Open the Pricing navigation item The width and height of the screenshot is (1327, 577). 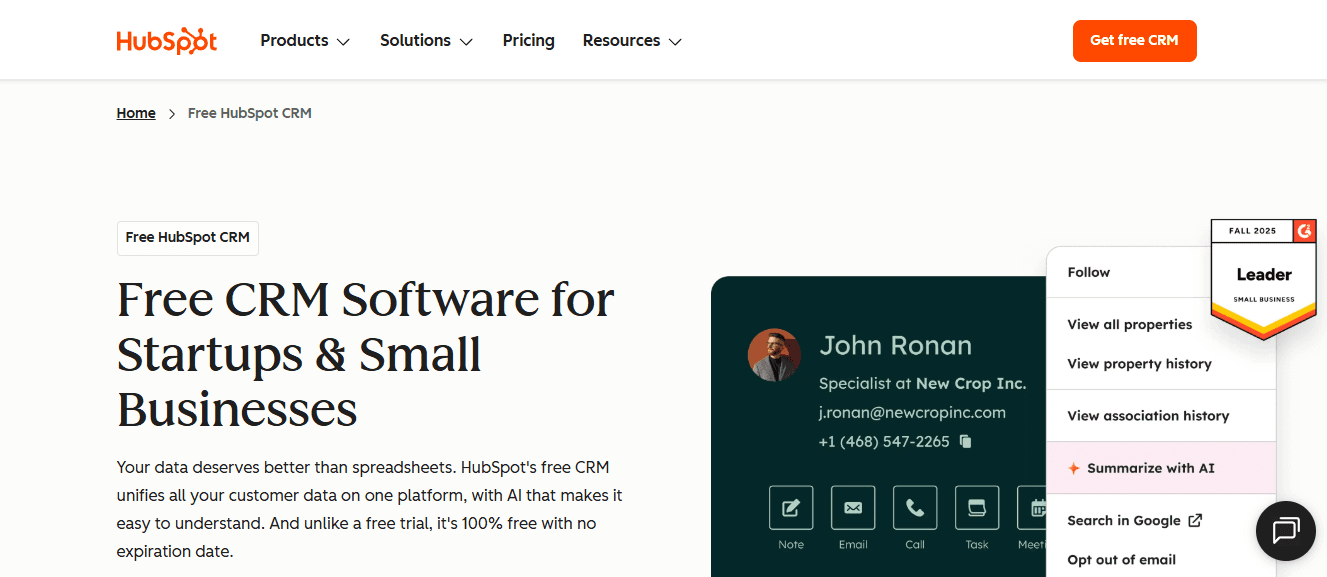(x=528, y=40)
